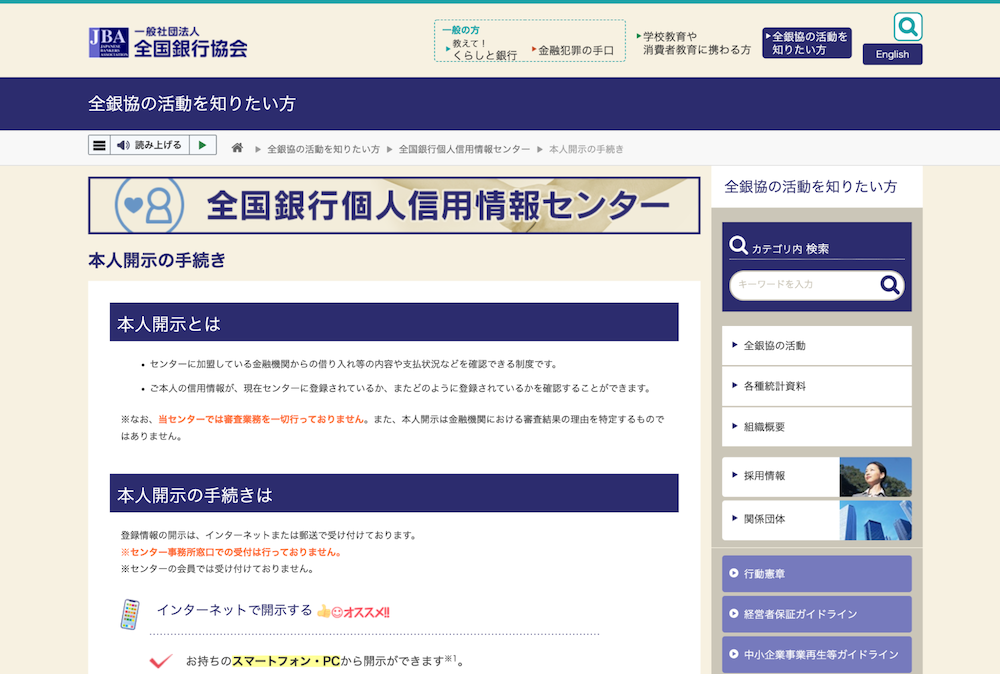Viewport: 1000px width, 674px height.
Task: Open 行動憲章 sidebar button
Action: (816, 574)
